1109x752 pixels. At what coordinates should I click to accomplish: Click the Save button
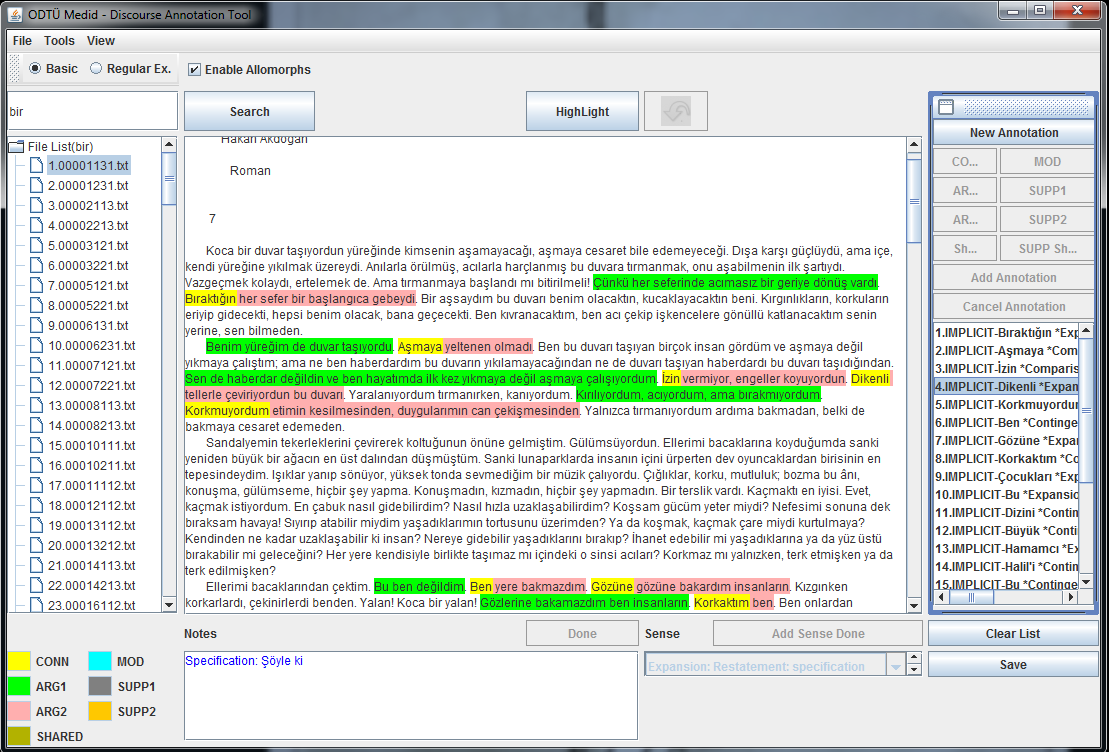coord(1013,664)
